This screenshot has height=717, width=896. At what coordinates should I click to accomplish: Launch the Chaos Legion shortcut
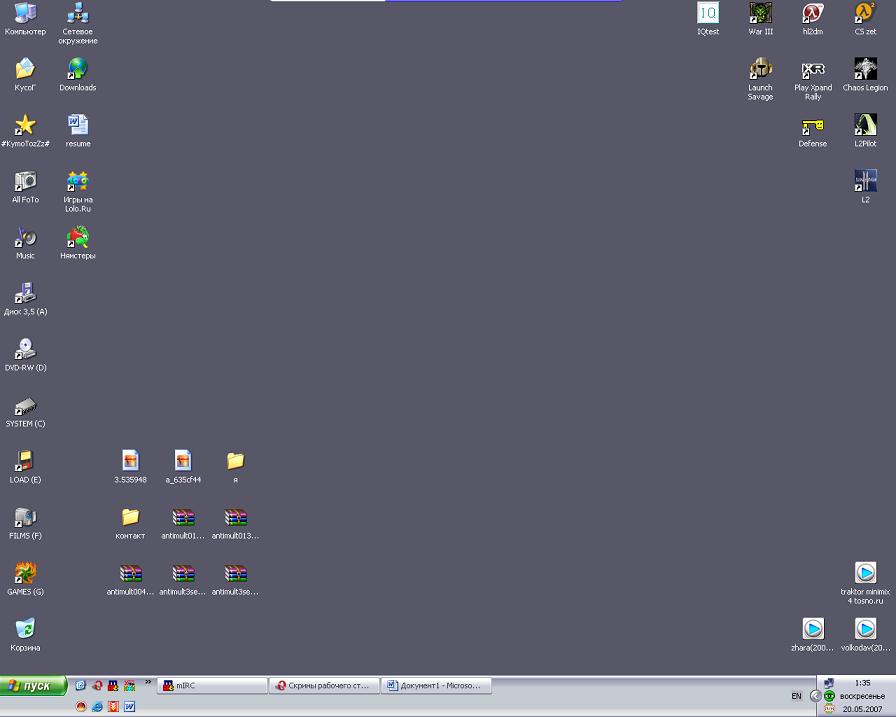tap(866, 74)
